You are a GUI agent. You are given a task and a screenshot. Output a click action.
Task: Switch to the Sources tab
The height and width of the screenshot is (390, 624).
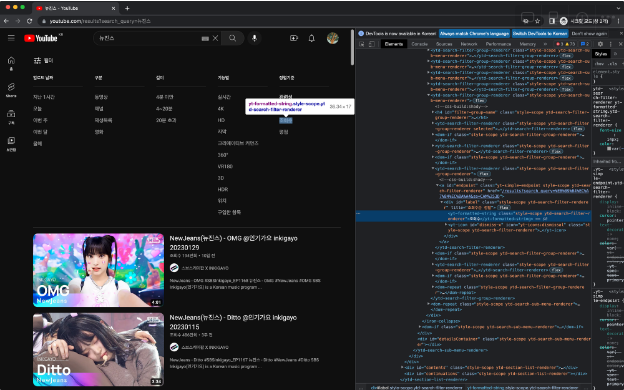[x=444, y=44]
